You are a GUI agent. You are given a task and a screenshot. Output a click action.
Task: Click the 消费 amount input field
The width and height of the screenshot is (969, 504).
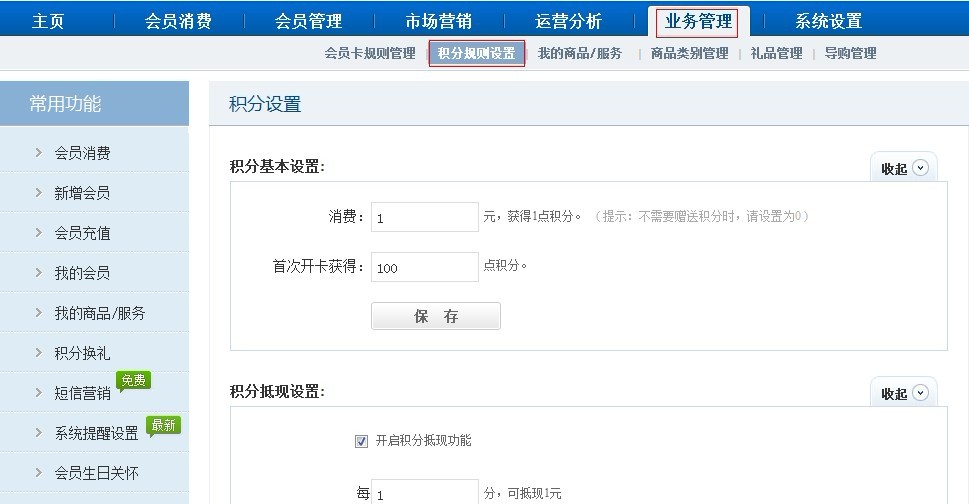pyautogui.click(x=424, y=217)
